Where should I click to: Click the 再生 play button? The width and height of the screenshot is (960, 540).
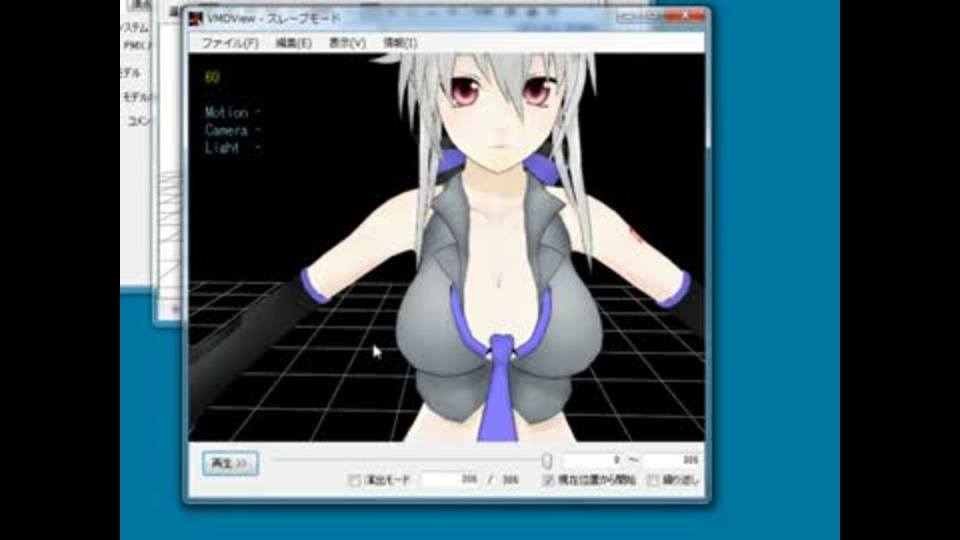point(230,463)
